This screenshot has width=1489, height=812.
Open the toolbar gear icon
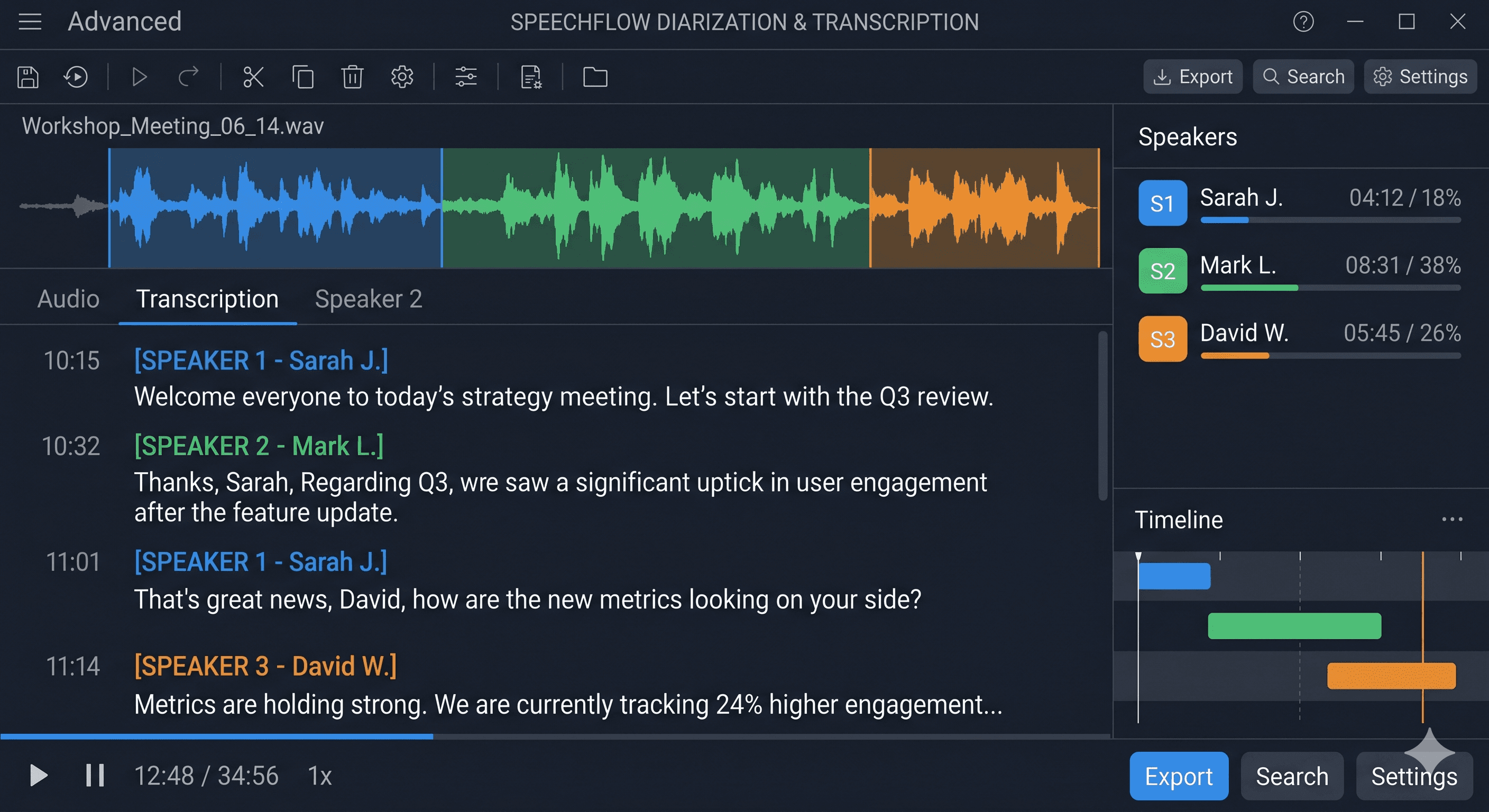pos(402,77)
